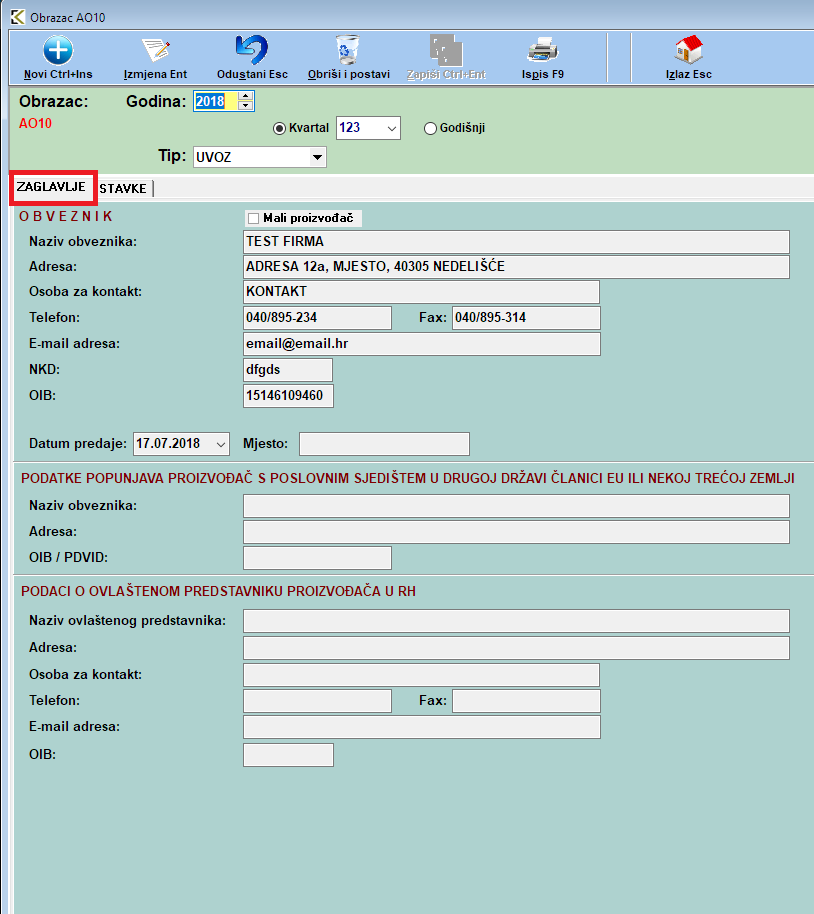Increase Godina with up arrow
This screenshot has width=814, height=914.
(245, 96)
